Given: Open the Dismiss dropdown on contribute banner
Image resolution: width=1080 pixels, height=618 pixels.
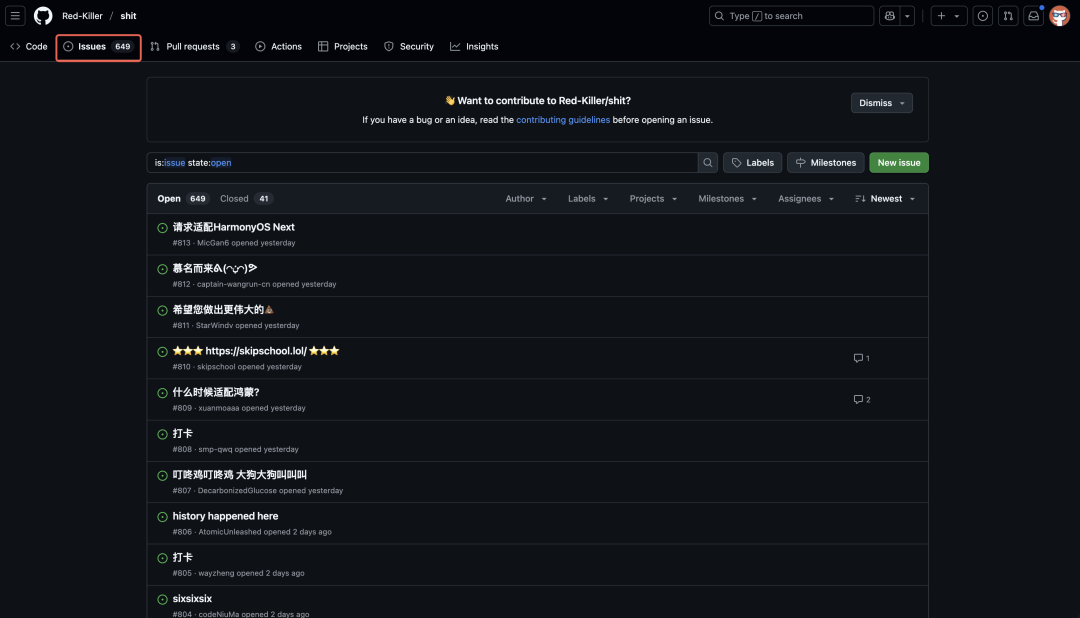Looking at the screenshot, I should coord(882,103).
